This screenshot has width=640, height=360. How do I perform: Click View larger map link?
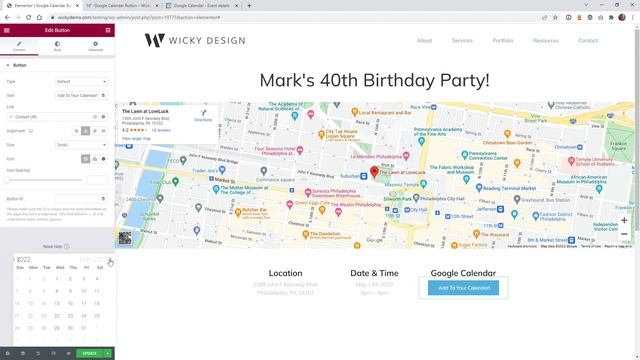point(136,139)
